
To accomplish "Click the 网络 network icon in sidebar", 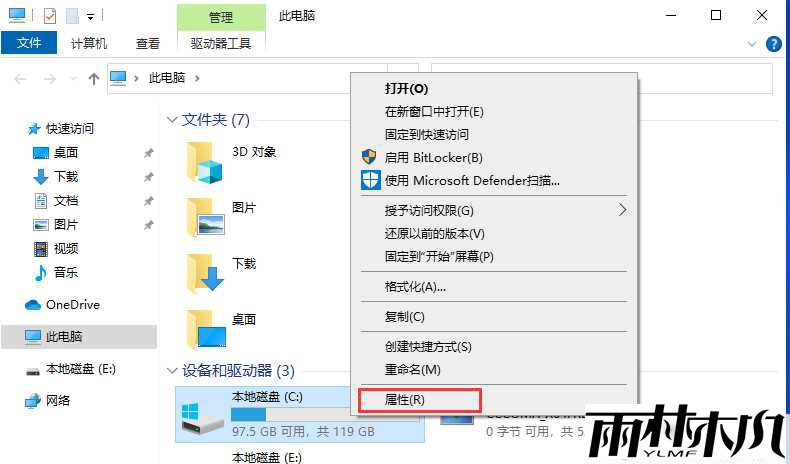I will tap(32, 401).
